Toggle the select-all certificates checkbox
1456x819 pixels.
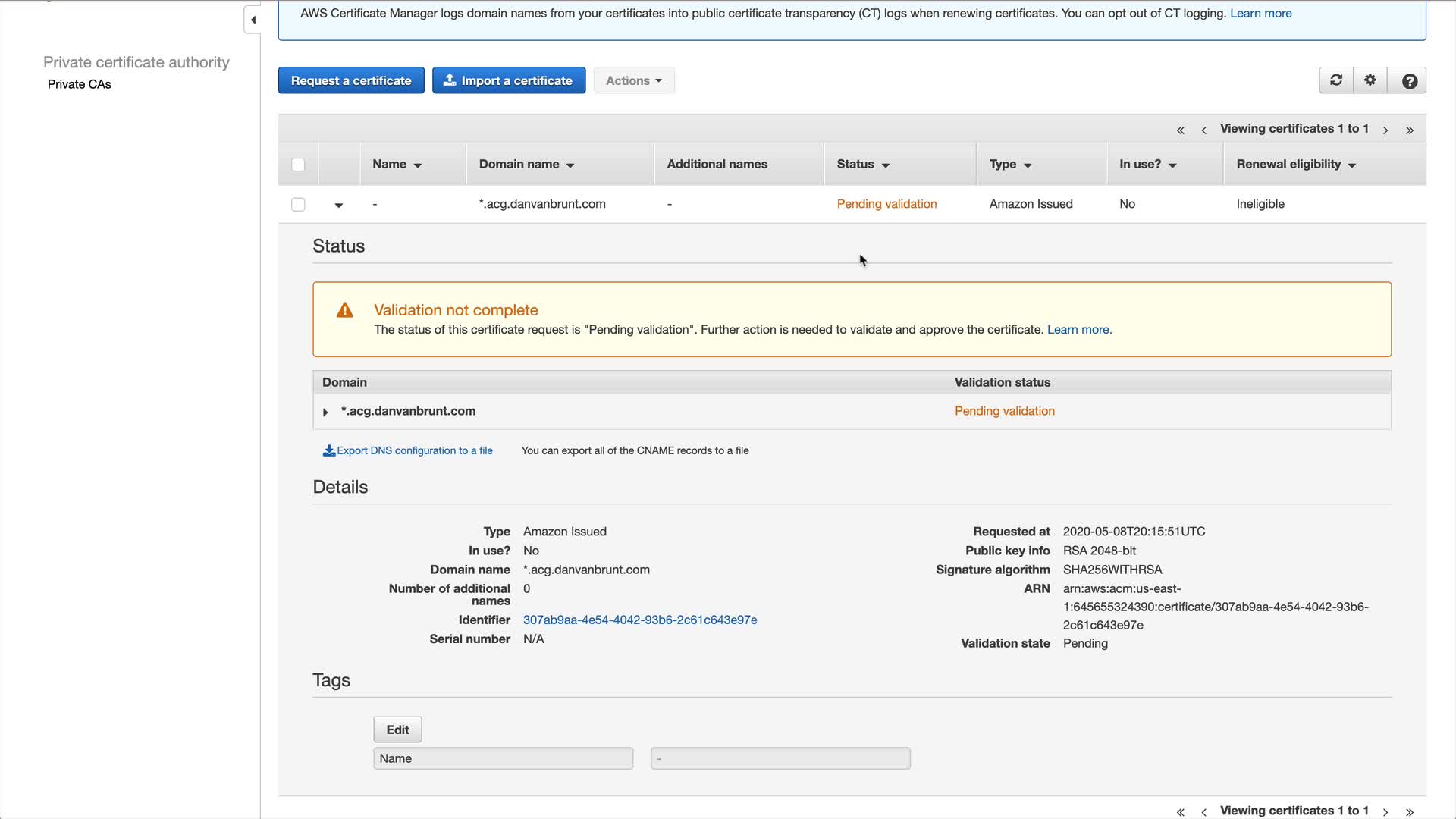tap(298, 165)
